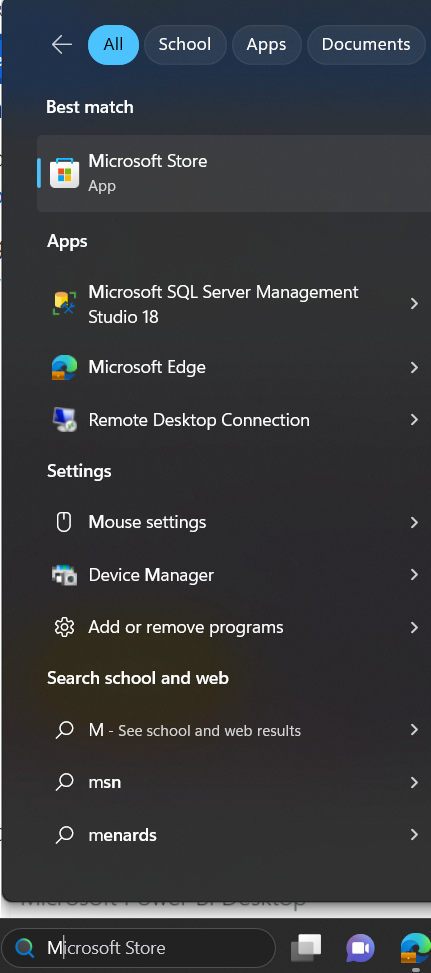This screenshot has height=973, width=431.
Task: Select the Apps filter tab
Action: click(x=267, y=45)
